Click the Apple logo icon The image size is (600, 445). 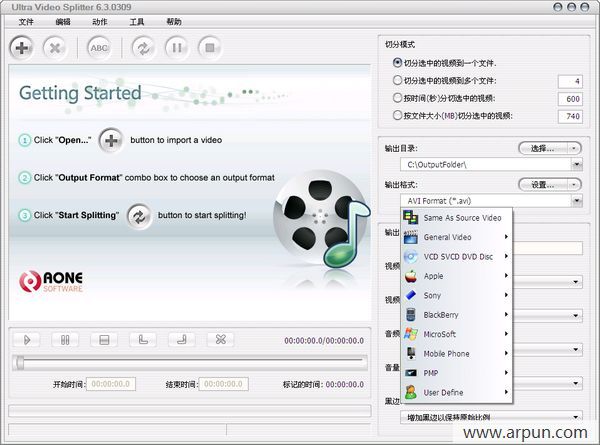(411, 276)
